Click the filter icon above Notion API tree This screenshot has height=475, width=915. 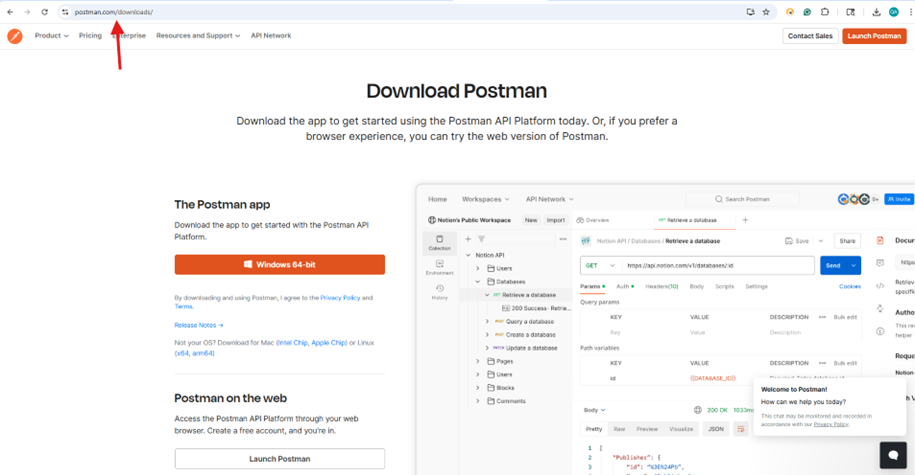[x=481, y=239]
